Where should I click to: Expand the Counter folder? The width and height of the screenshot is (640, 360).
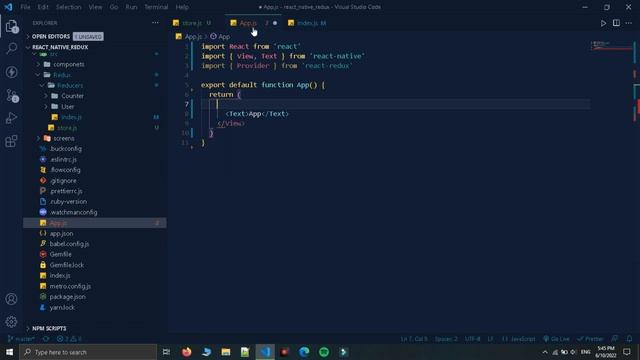tap(72, 96)
